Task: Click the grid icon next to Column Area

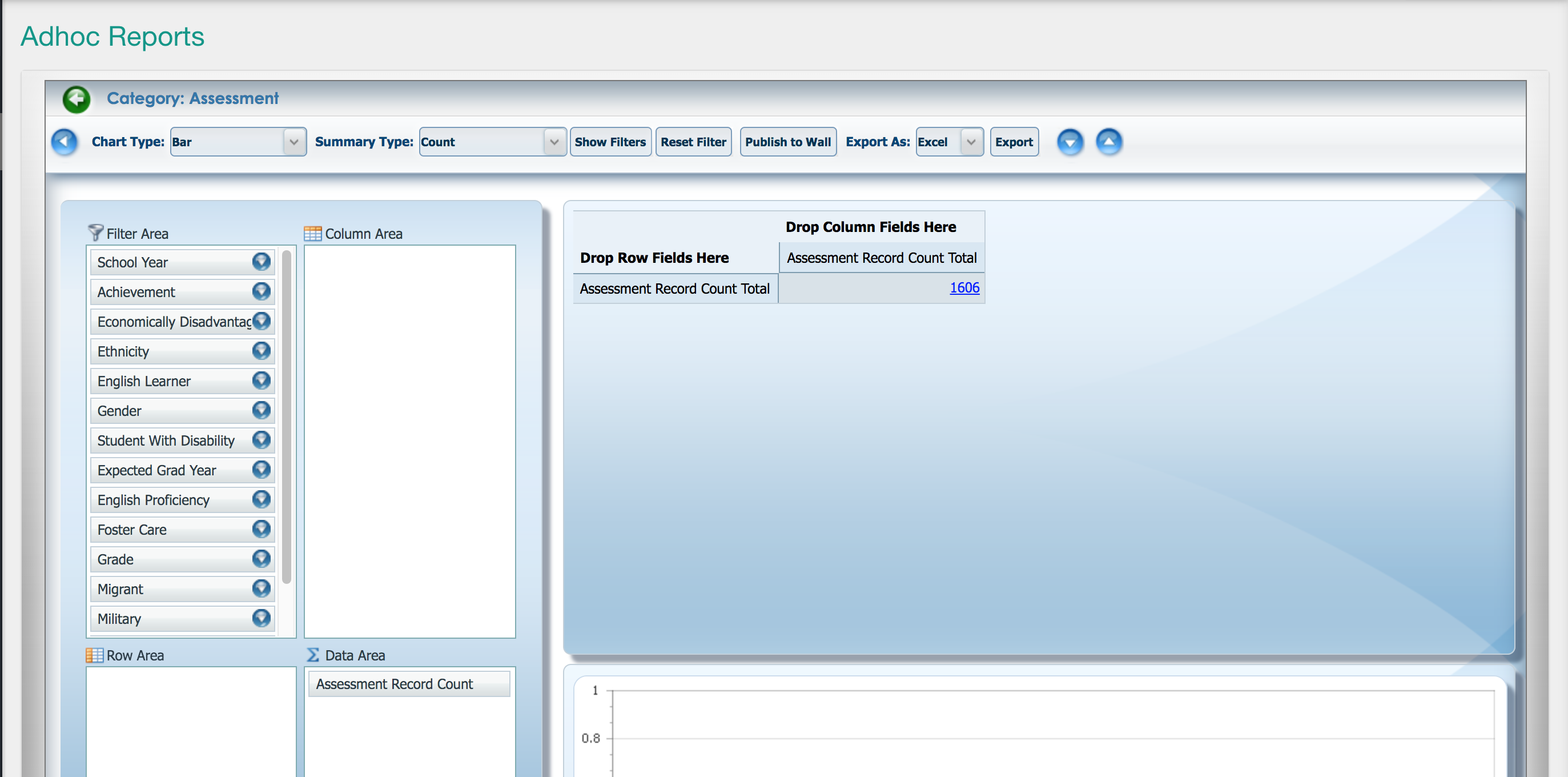Action: 312,233
